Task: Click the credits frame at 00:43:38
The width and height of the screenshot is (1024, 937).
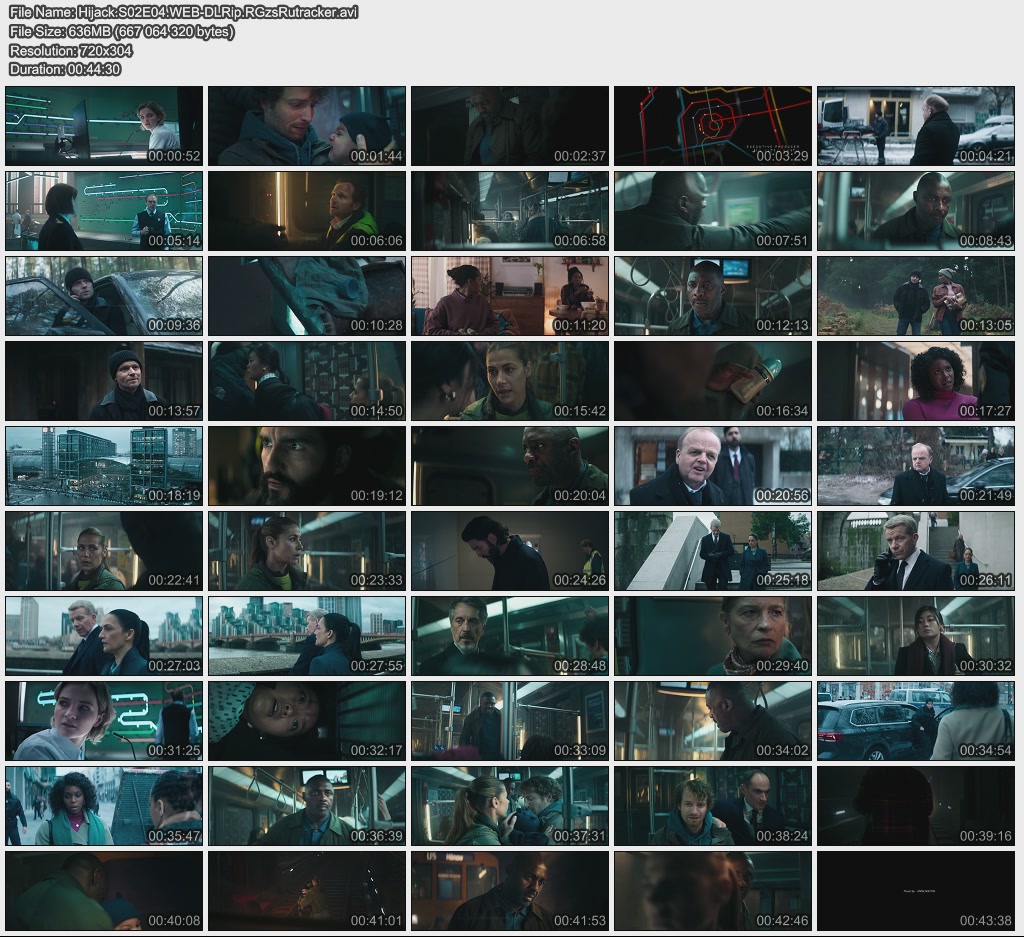Action: pos(915,891)
